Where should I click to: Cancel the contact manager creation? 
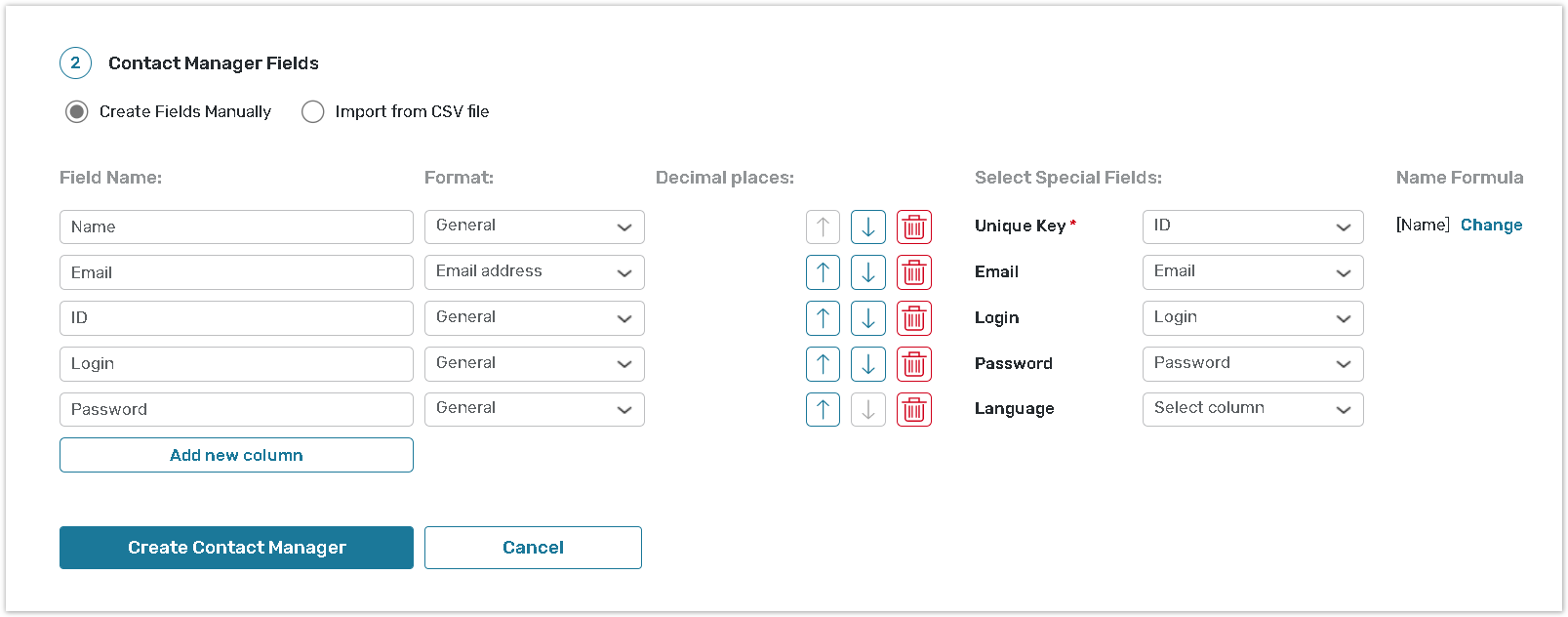tap(533, 548)
